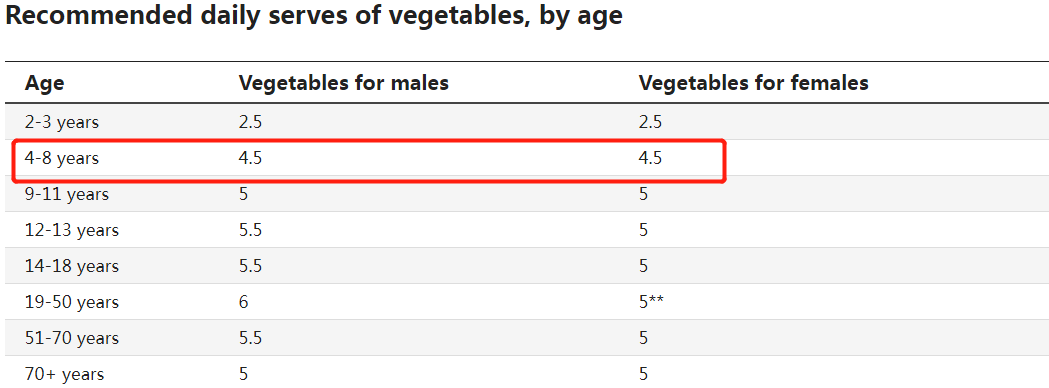Click the 5.5 males value for 12-13 years
The image size is (1049, 388).
pyautogui.click(x=251, y=231)
